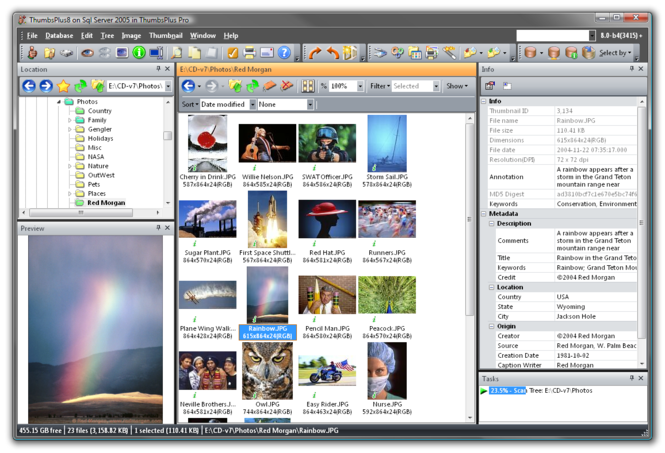Toggle the Preview panel auto-hide pin

158,228
